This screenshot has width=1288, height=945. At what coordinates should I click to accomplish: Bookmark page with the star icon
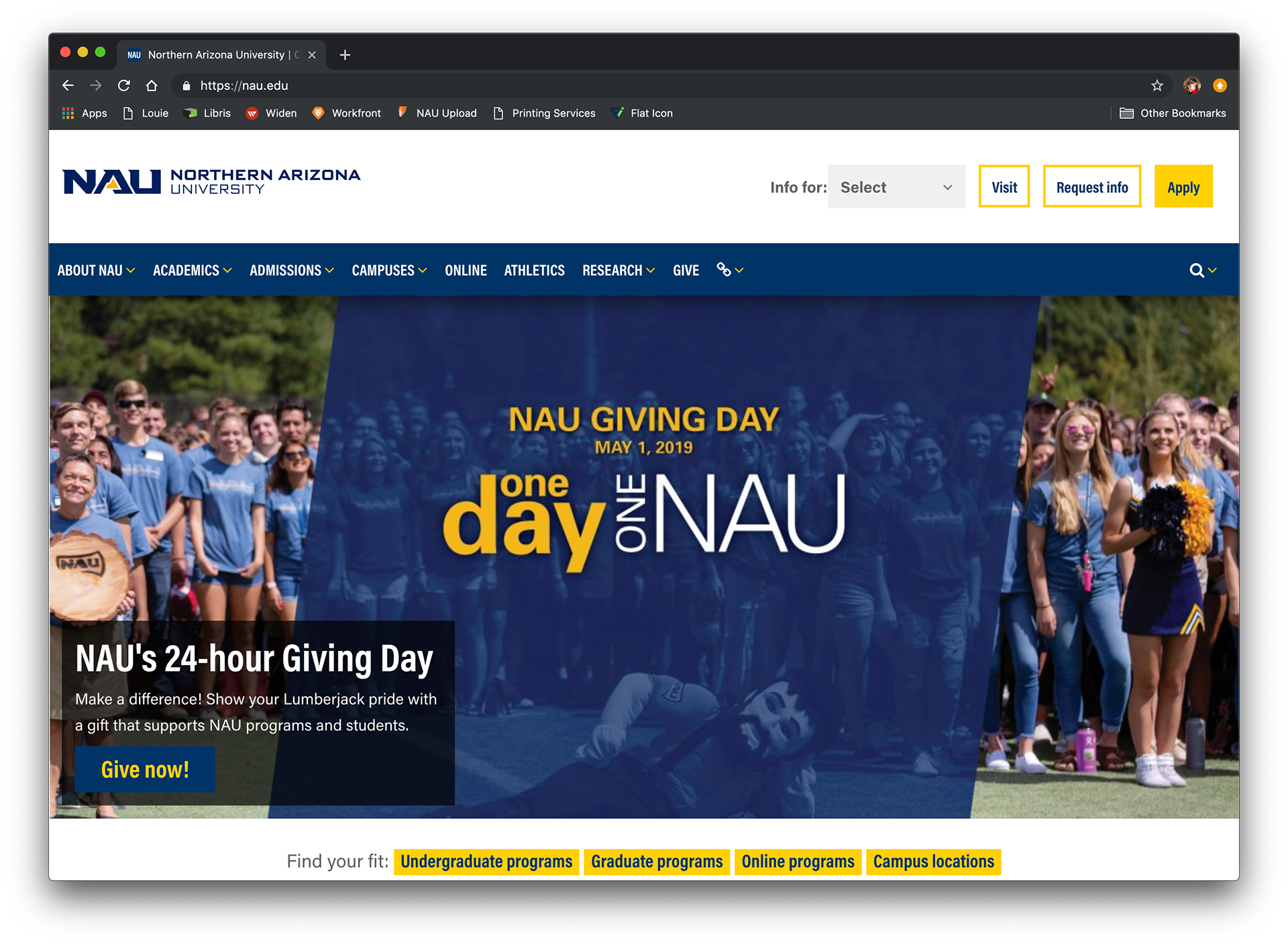point(1157,85)
